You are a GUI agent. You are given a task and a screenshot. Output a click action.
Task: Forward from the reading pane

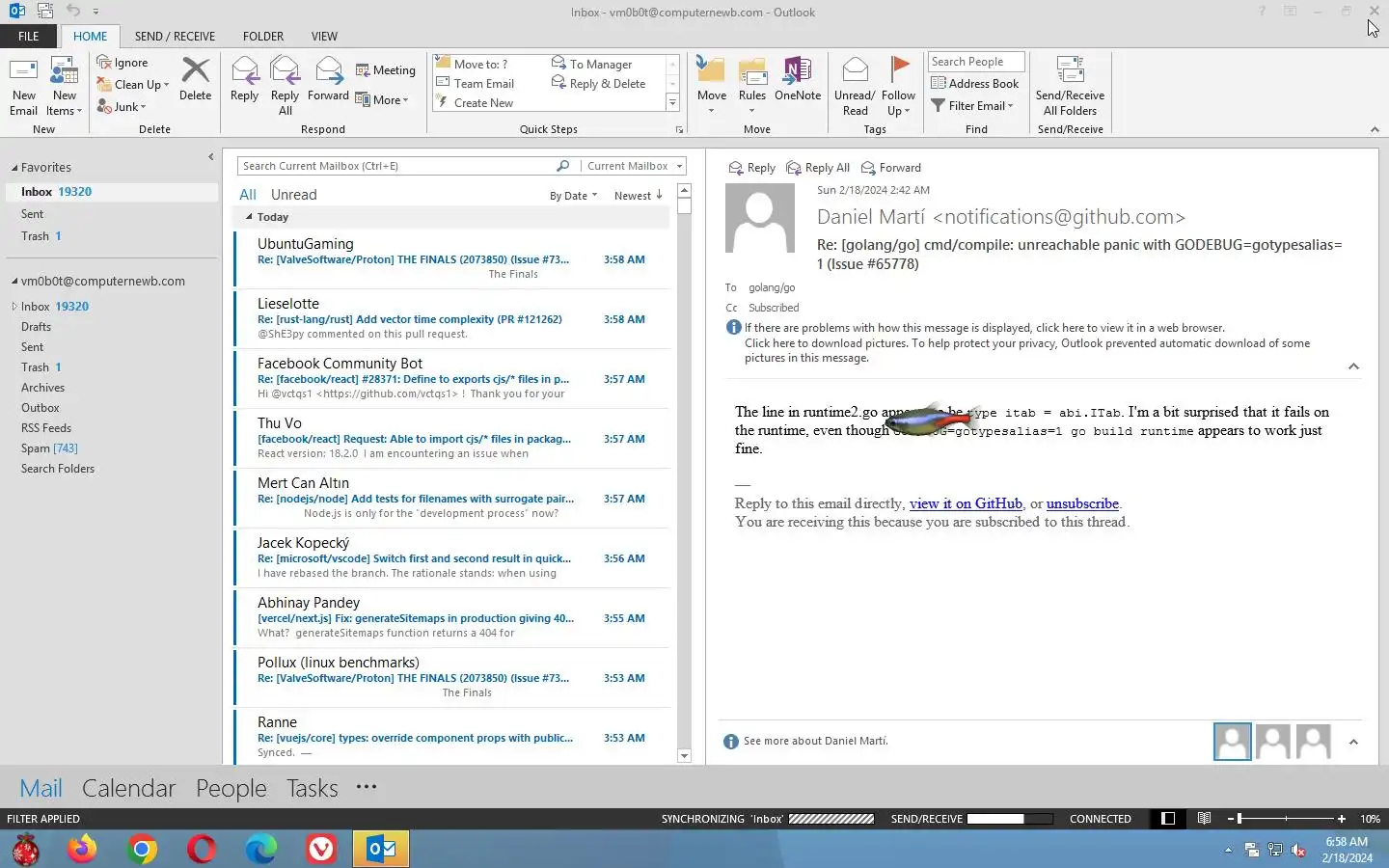pyautogui.click(x=891, y=168)
